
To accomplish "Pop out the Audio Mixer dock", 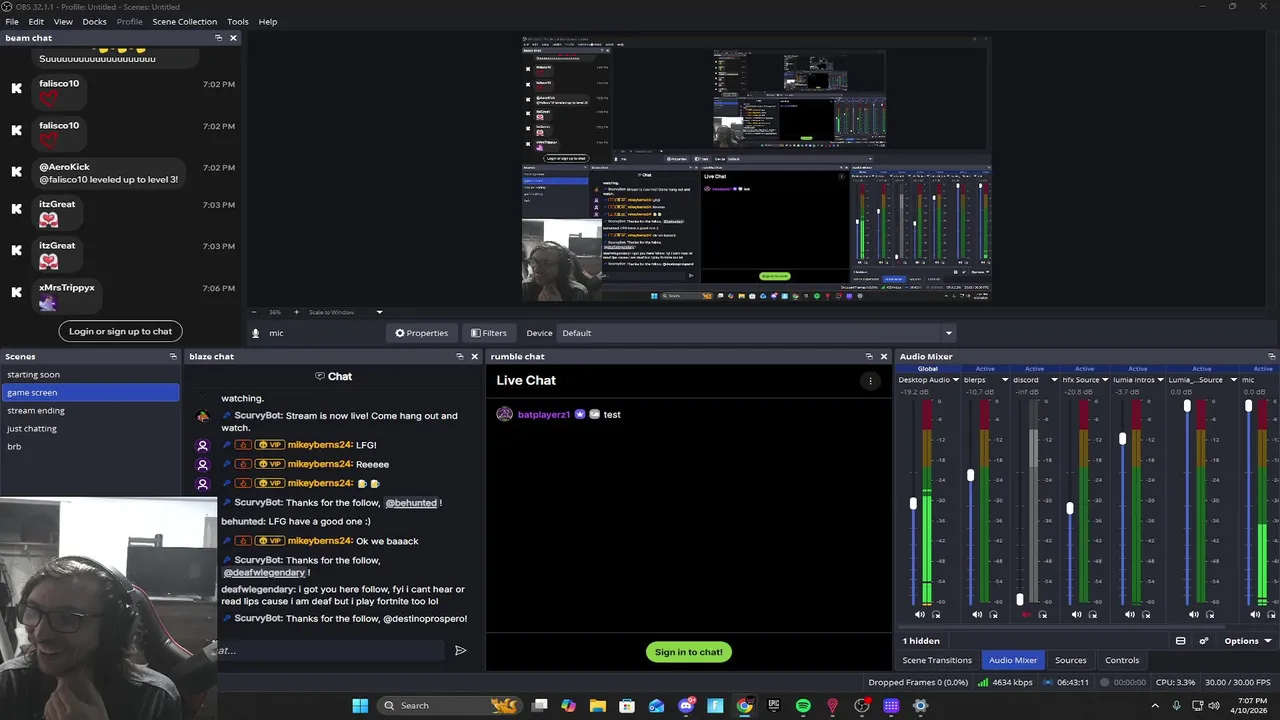I will coord(1271,357).
